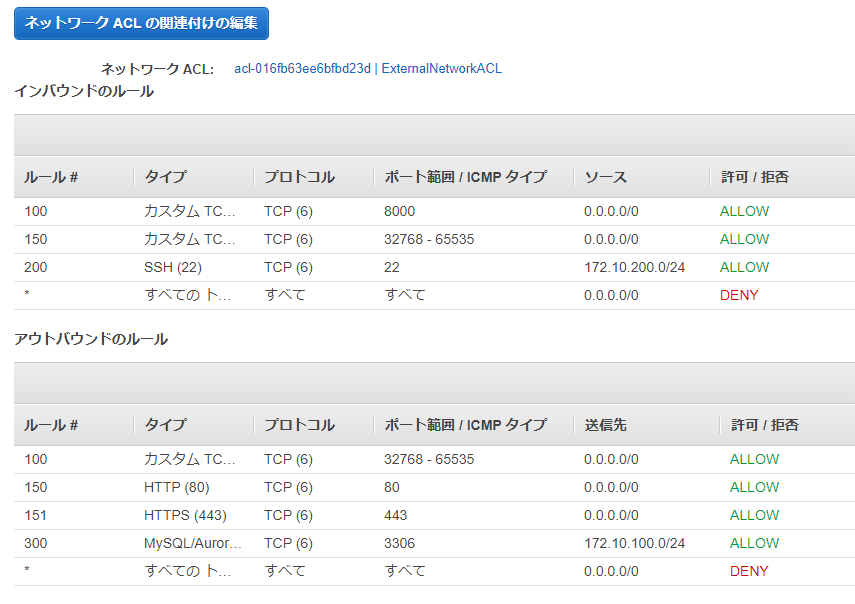Click outbound ルール # column header
Viewport: 855px width, 604px height.
coord(51,425)
